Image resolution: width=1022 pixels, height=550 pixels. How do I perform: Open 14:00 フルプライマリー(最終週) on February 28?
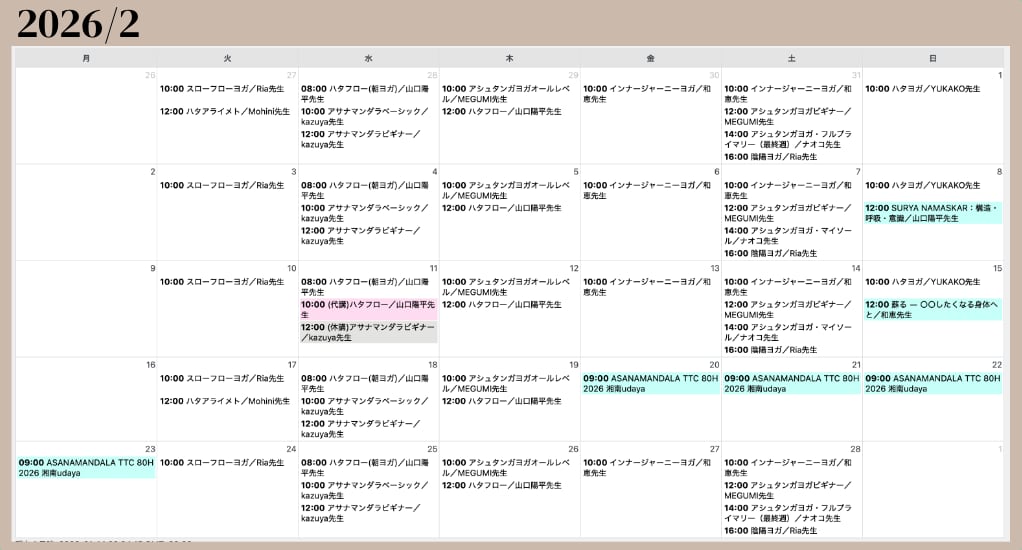pyautogui.click(x=788, y=514)
